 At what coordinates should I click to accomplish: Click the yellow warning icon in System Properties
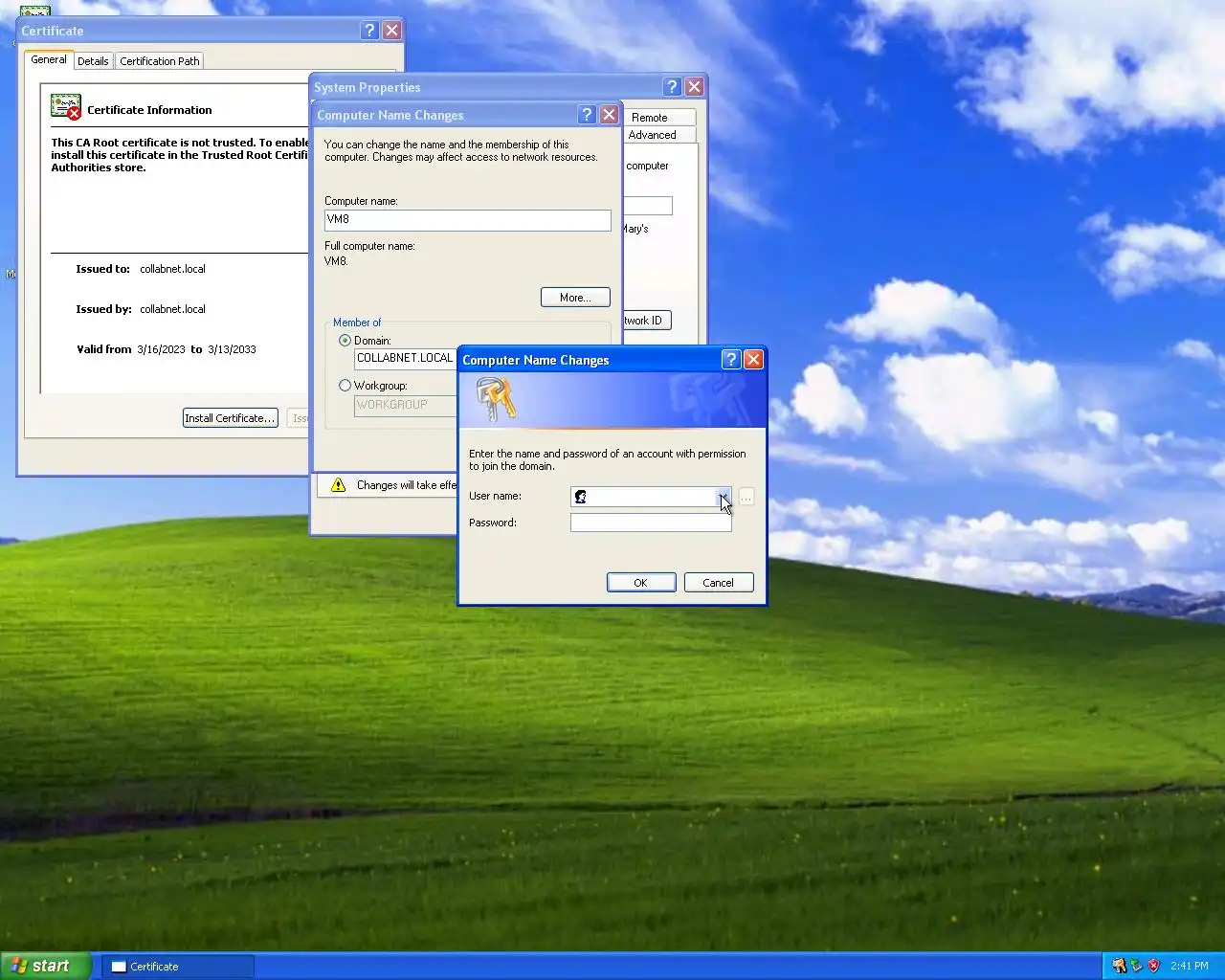[338, 485]
